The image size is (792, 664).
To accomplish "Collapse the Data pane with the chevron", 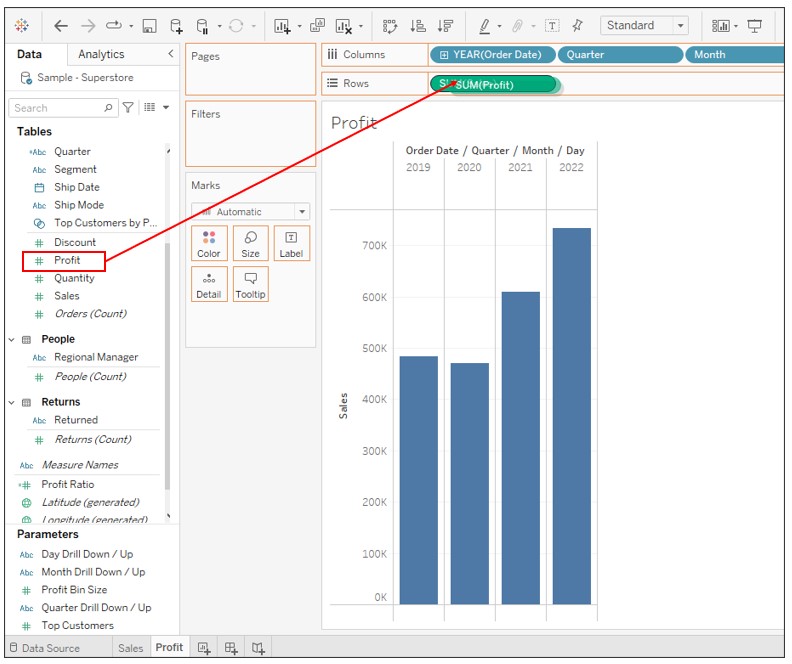I will coord(171,53).
